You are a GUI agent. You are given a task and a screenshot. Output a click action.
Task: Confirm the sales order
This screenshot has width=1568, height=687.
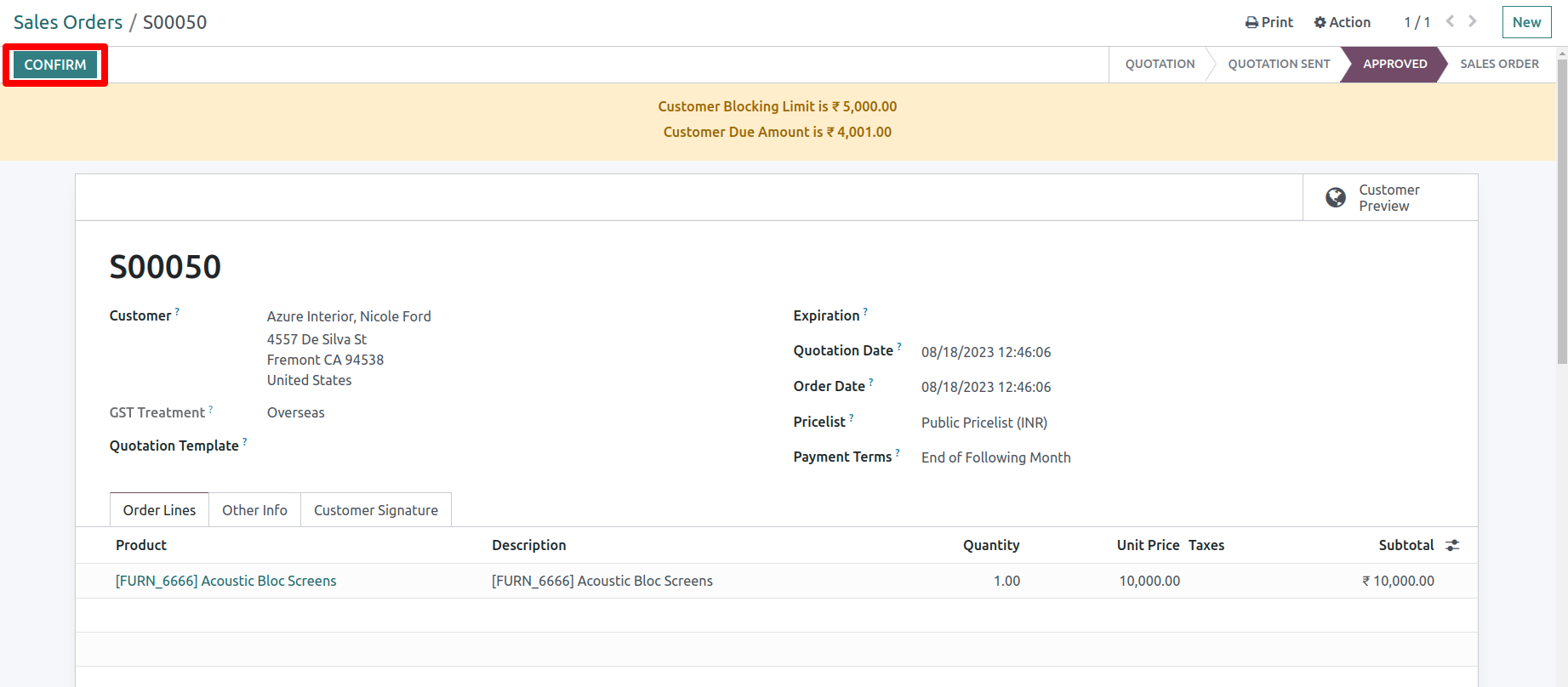55,65
